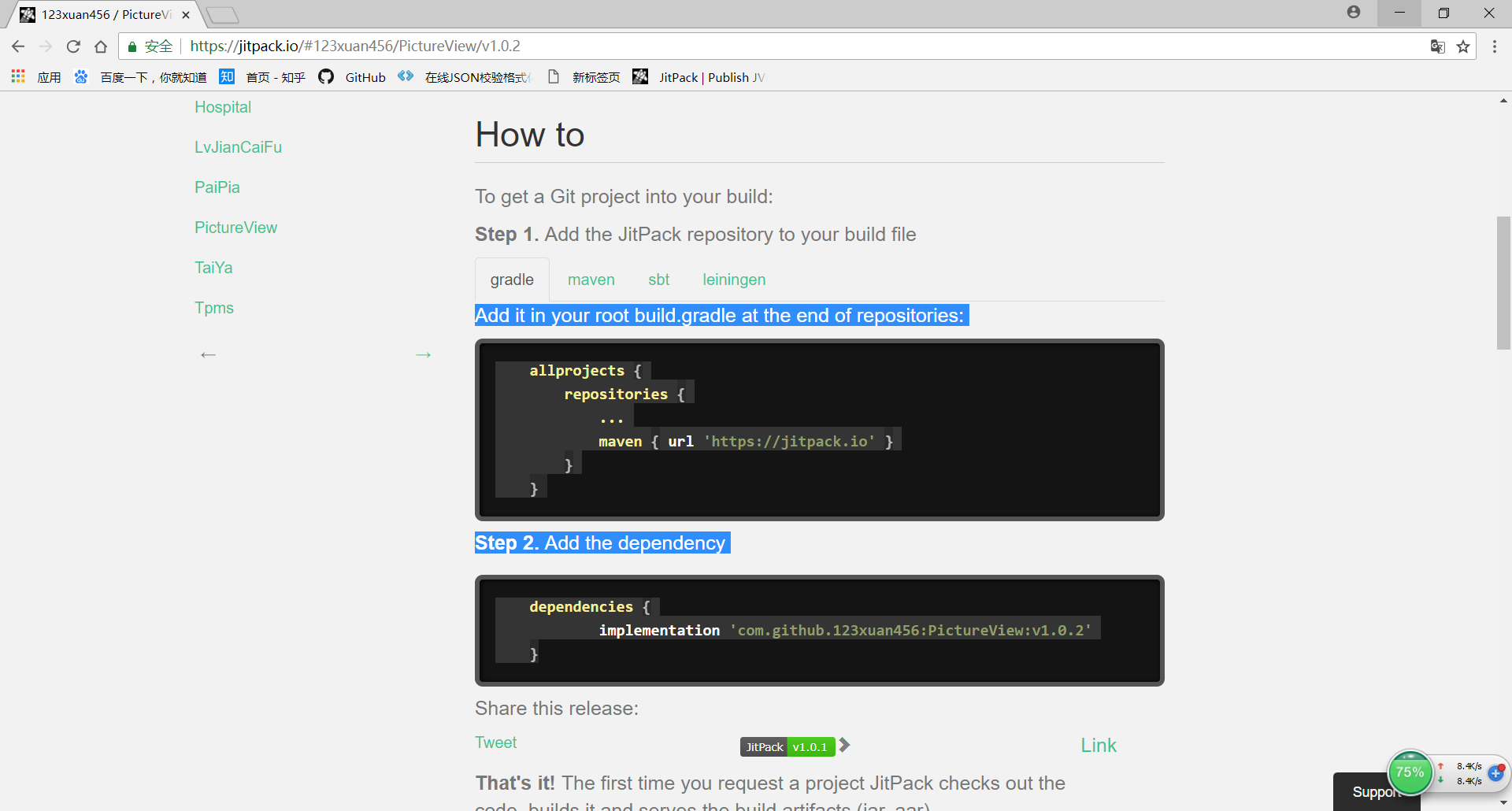1512x811 pixels.
Task: Open the browser home page
Action: point(101,46)
